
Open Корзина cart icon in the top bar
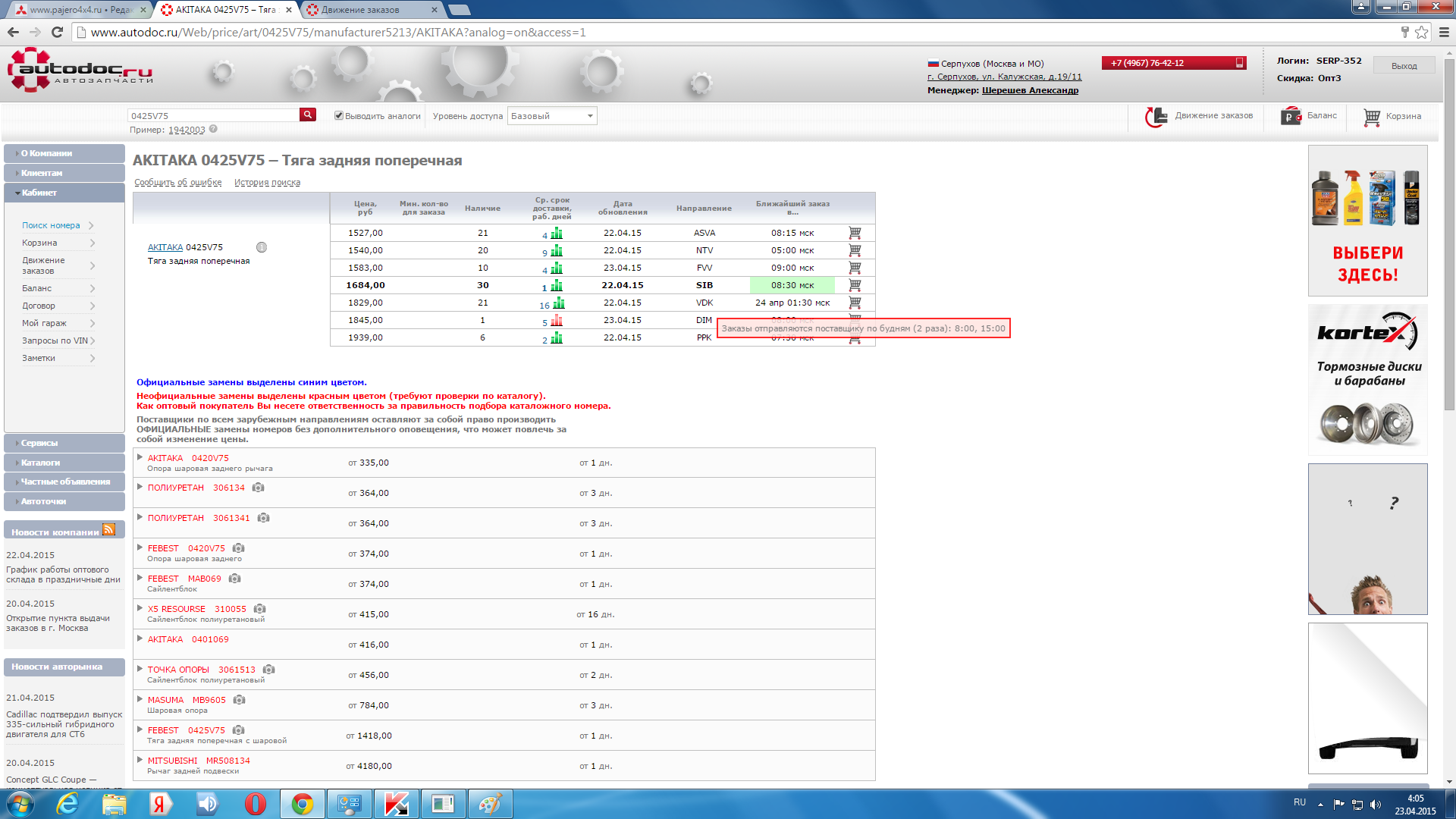(1372, 117)
